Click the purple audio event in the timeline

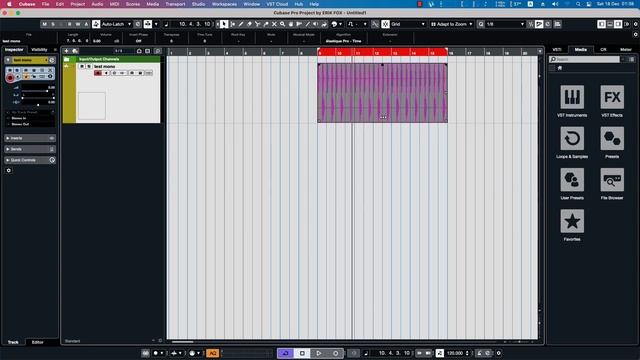[x=382, y=93]
